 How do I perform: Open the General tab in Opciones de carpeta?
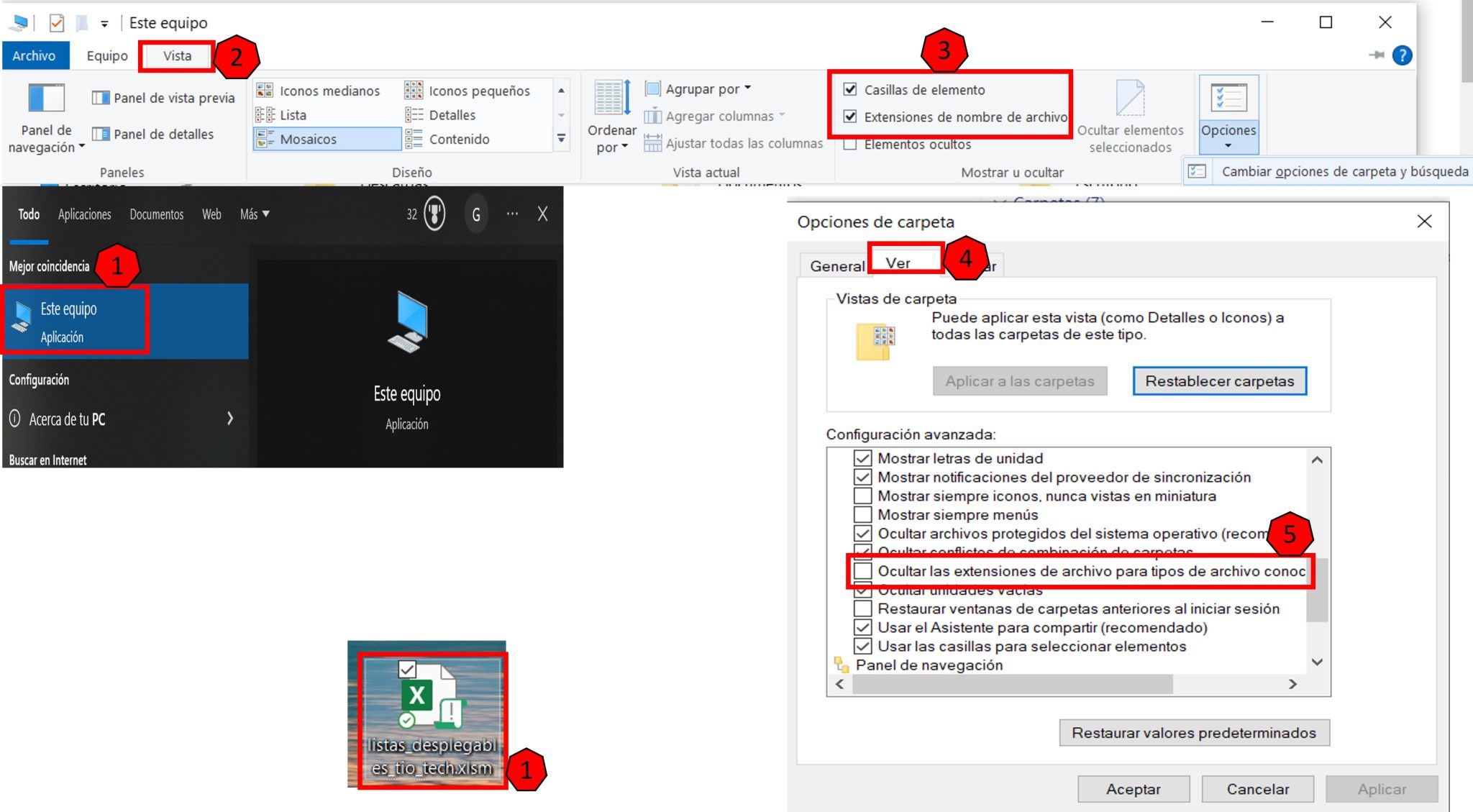pyautogui.click(x=836, y=266)
